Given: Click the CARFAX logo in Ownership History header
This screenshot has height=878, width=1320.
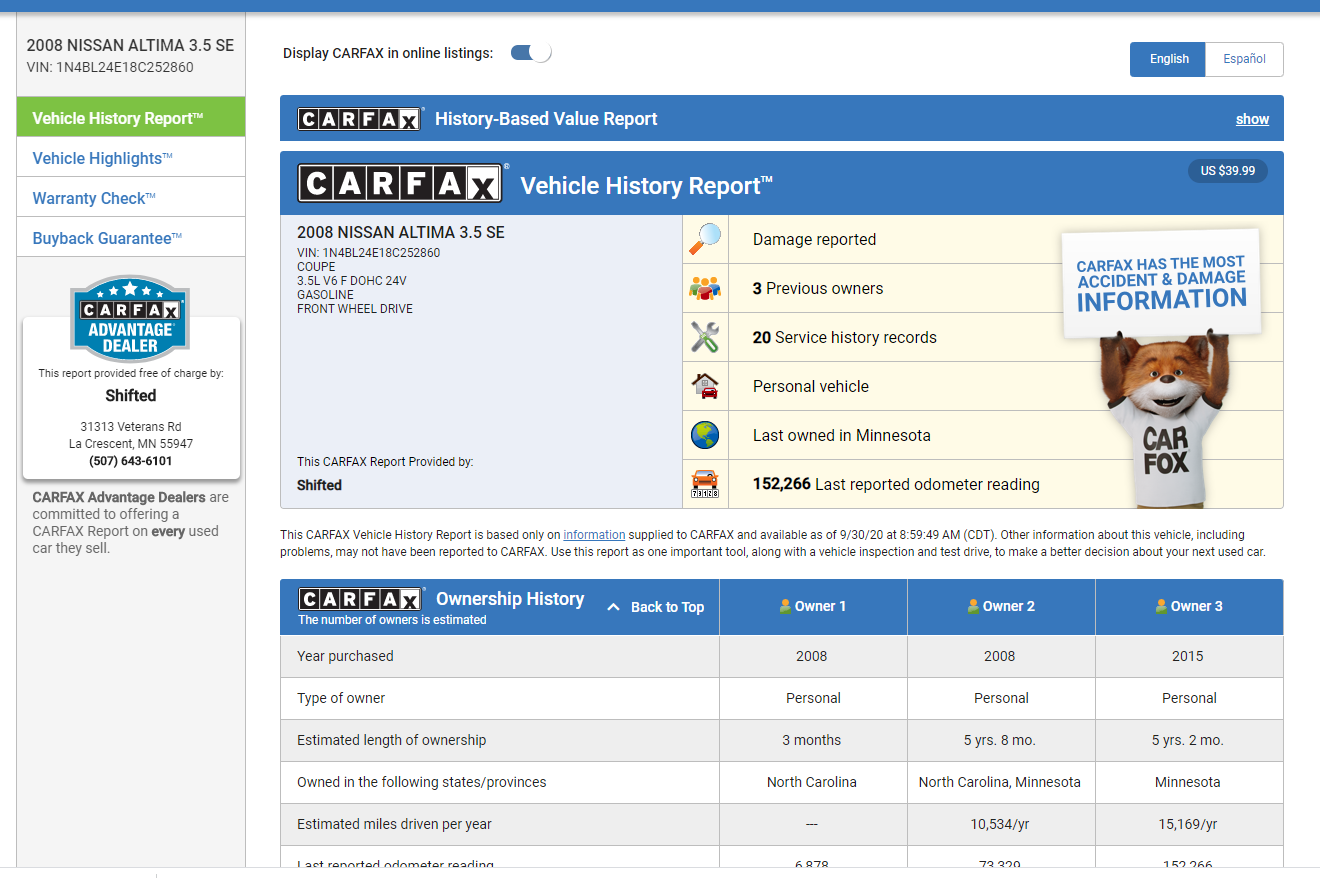Looking at the screenshot, I should pyautogui.click(x=359, y=599).
